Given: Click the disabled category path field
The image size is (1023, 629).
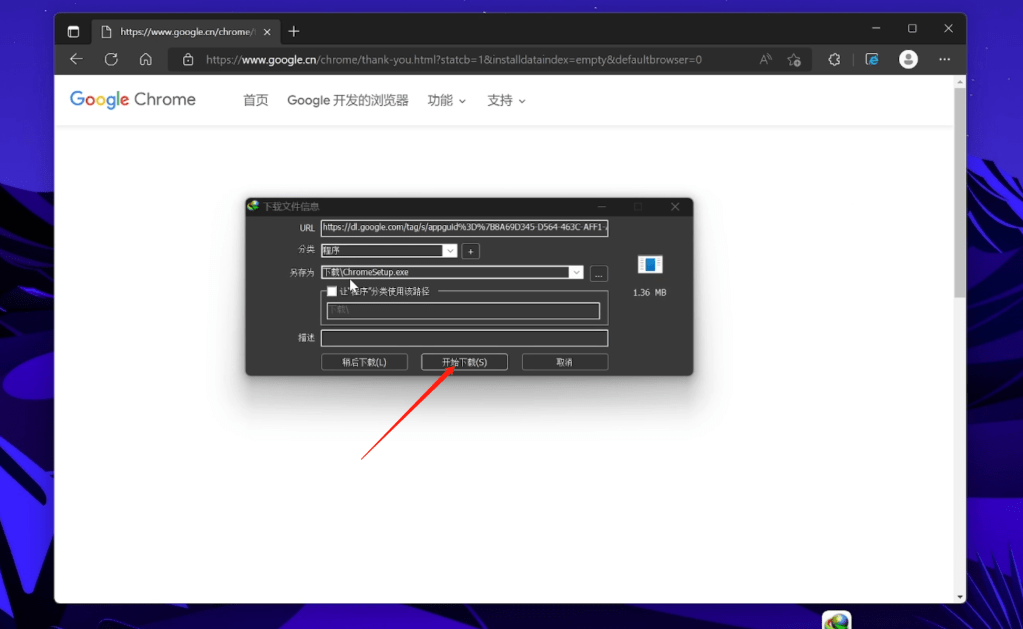Looking at the screenshot, I should click(x=463, y=311).
